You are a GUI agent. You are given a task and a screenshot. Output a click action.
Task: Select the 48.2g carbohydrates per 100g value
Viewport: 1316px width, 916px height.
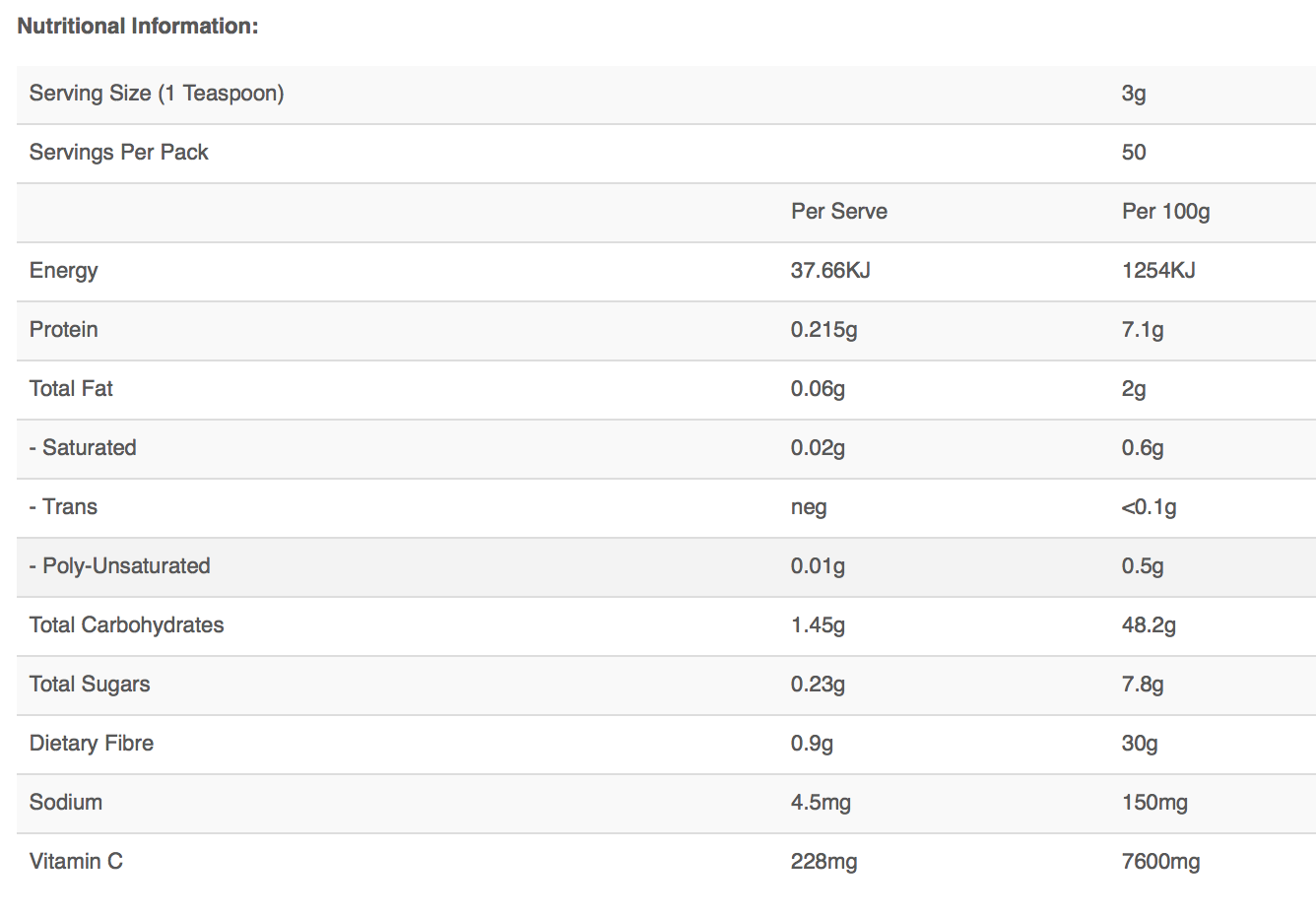pos(1149,625)
